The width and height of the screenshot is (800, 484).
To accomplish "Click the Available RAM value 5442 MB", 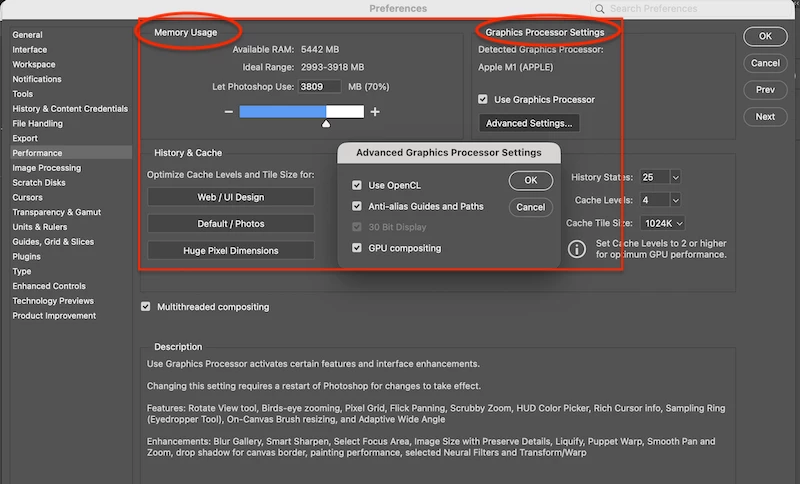I will click(320, 49).
